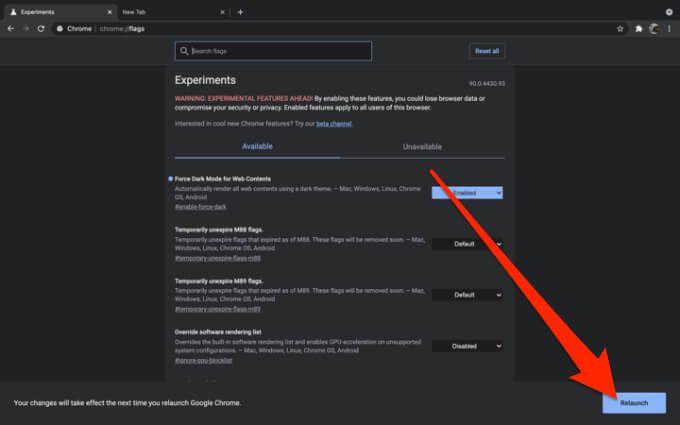
Task: Open the Extensions puzzle icon
Action: click(639, 29)
